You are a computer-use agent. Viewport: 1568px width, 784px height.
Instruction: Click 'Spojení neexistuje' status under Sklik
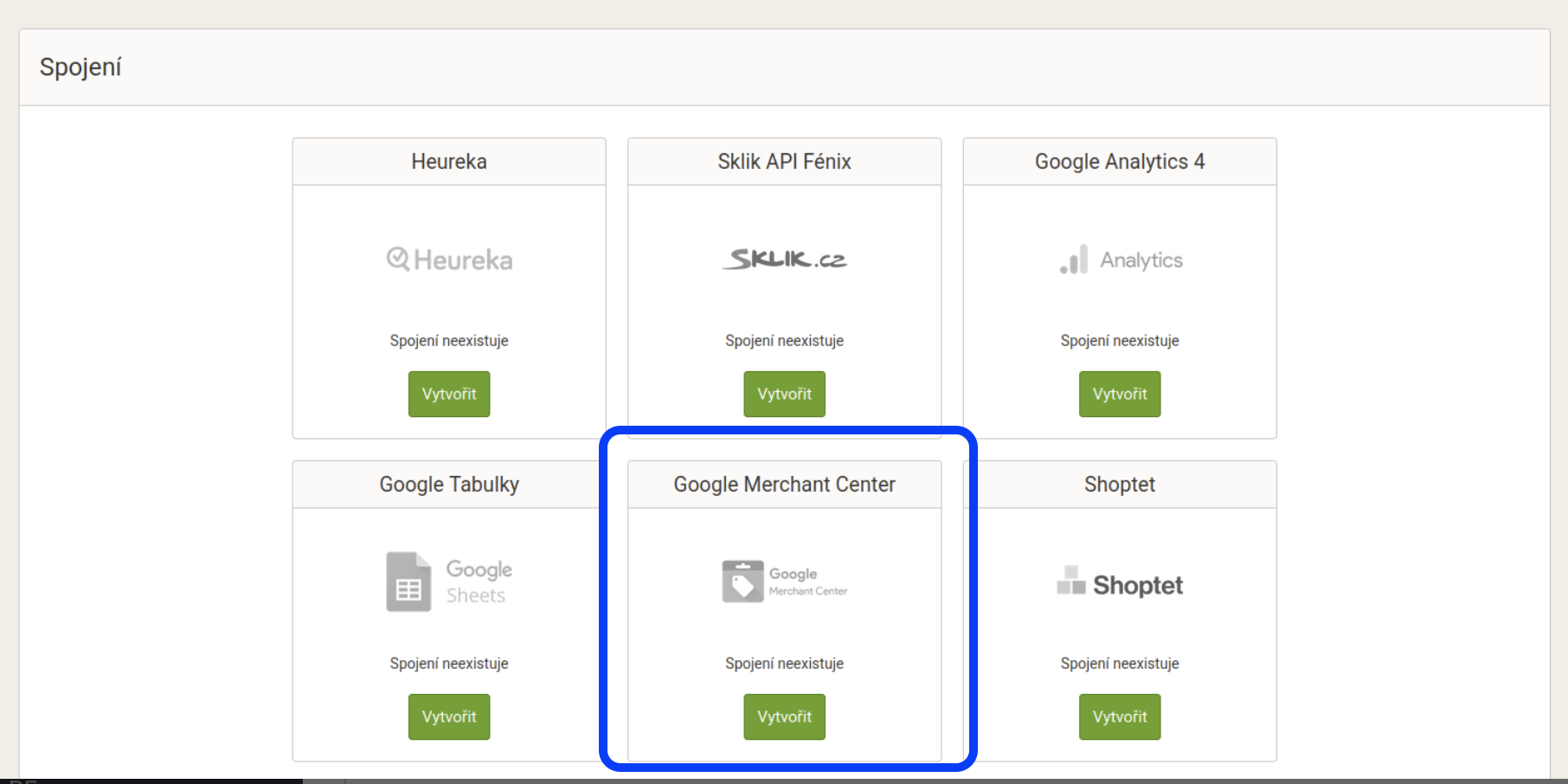[x=784, y=341]
